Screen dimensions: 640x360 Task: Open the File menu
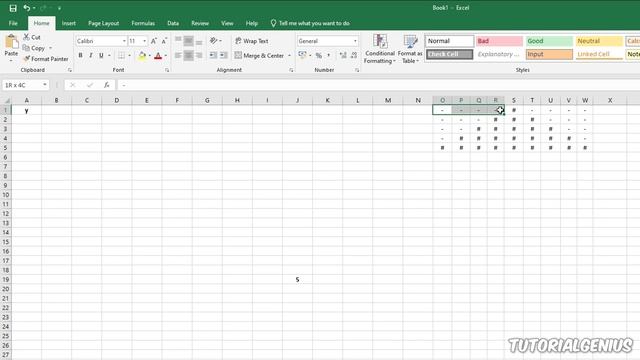click(x=13, y=23)
